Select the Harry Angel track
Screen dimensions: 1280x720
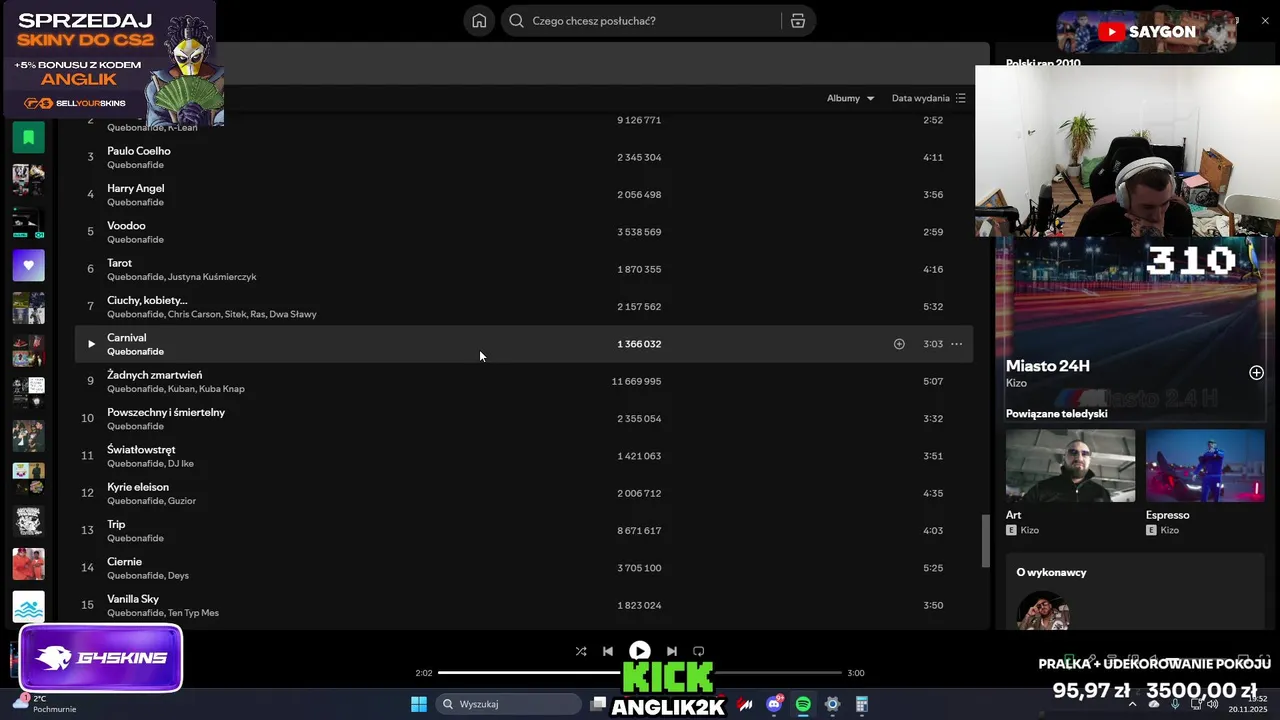tap(523, 194)
